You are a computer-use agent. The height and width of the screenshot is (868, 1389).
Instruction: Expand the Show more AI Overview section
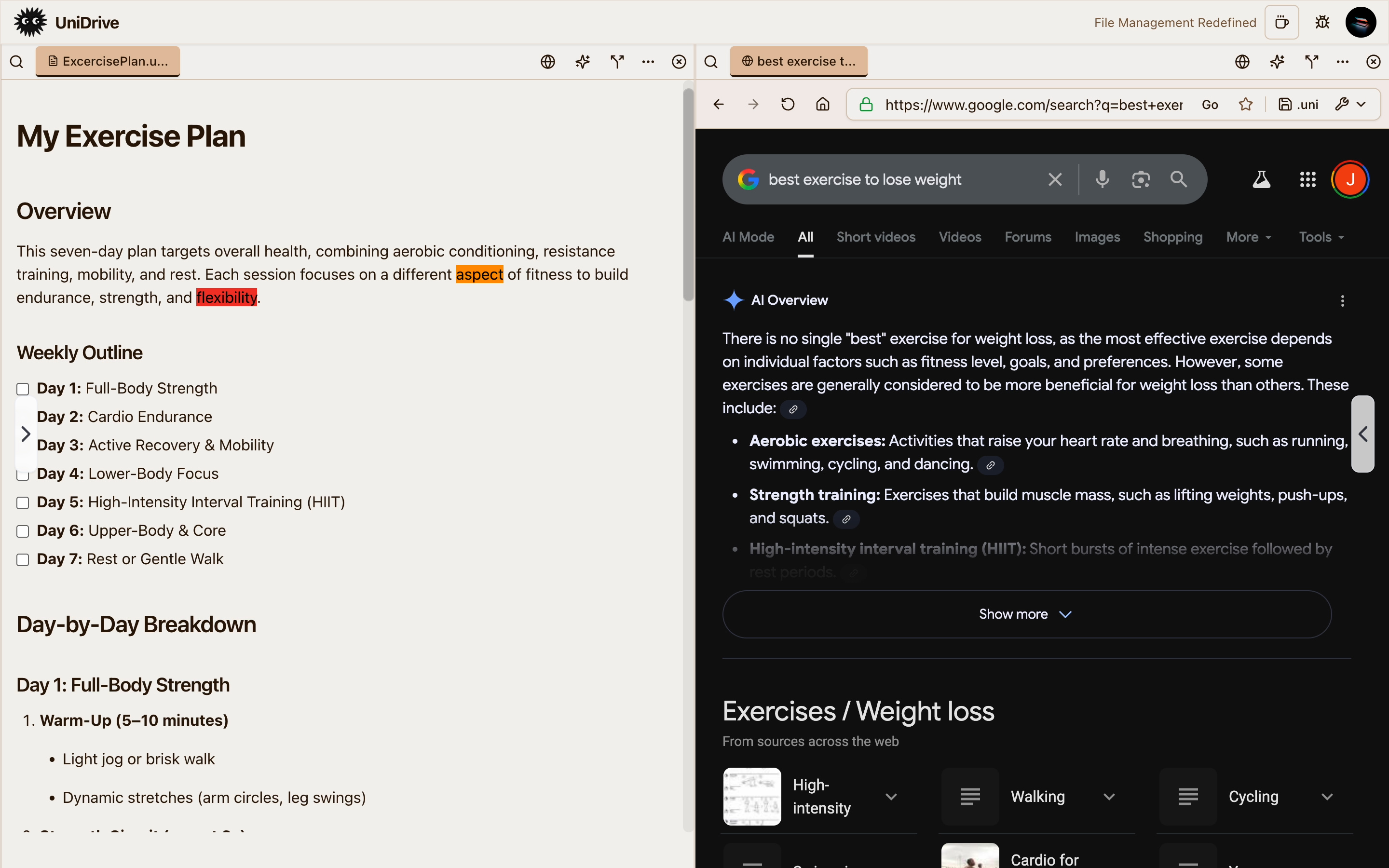[x=1024, y=614]
